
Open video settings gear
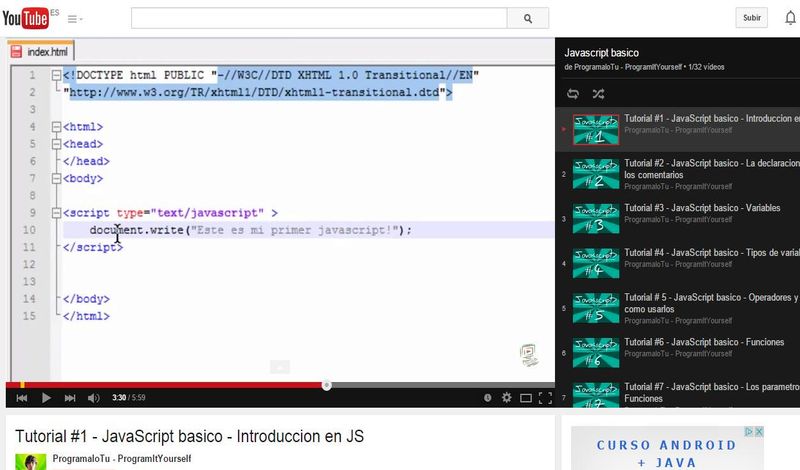point(506,397)
